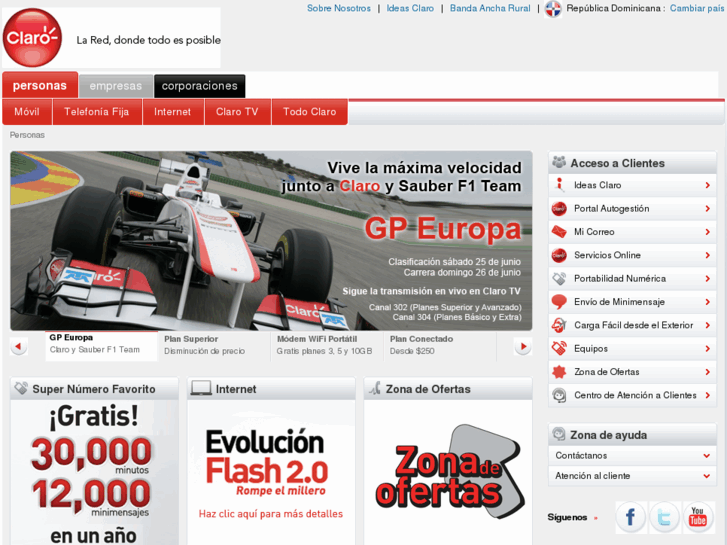Open the YouTube channel icon
The width and height of the screenshot is (727, 545).
click(698, 517)
